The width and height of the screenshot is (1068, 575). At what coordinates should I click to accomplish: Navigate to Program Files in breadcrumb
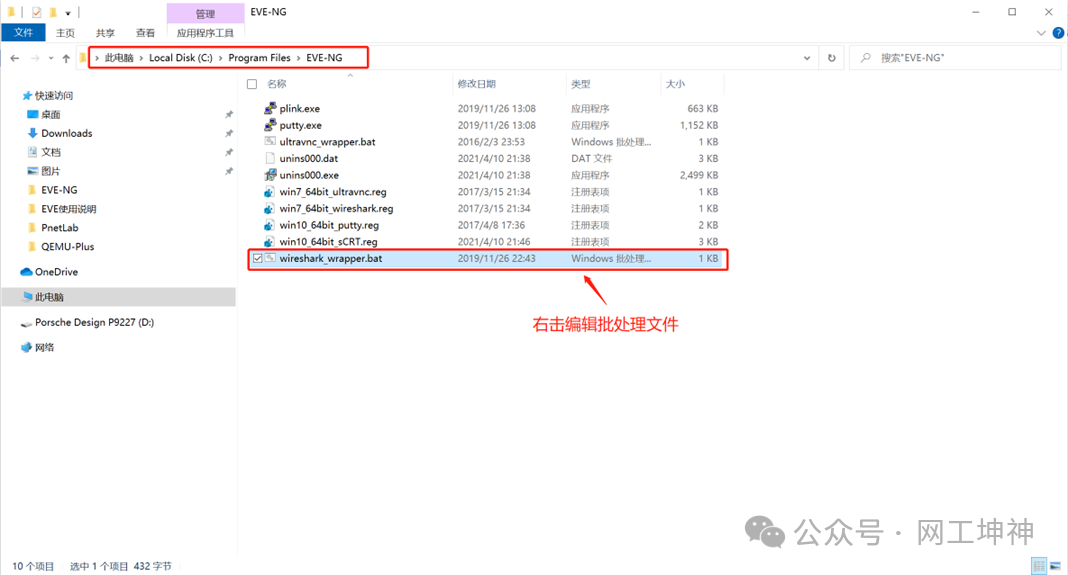coord(260,58)
